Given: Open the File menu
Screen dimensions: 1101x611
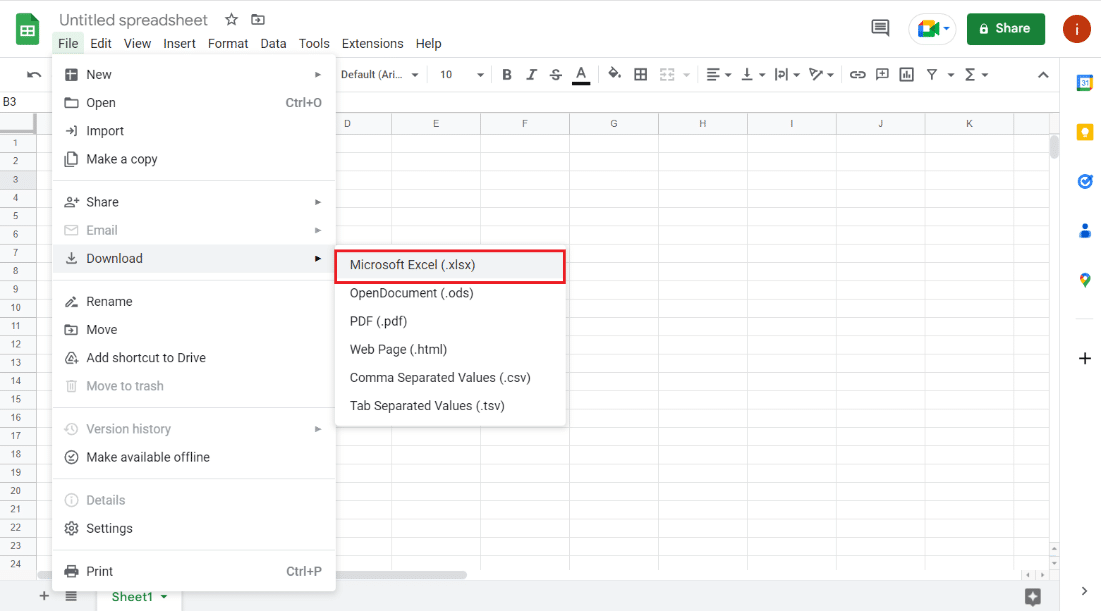Looking at the screenshot, I should pyautogui.click(x=68, y=44).
